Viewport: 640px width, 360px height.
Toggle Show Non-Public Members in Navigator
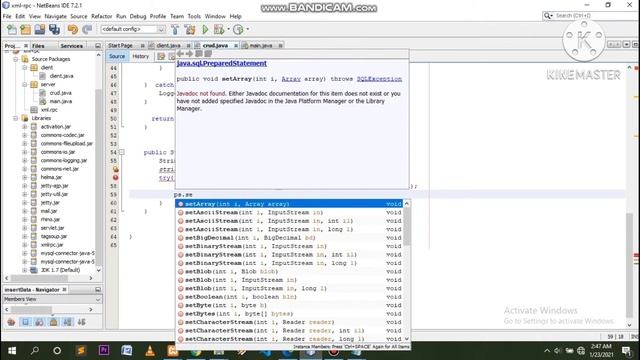[x=53, y=322]
